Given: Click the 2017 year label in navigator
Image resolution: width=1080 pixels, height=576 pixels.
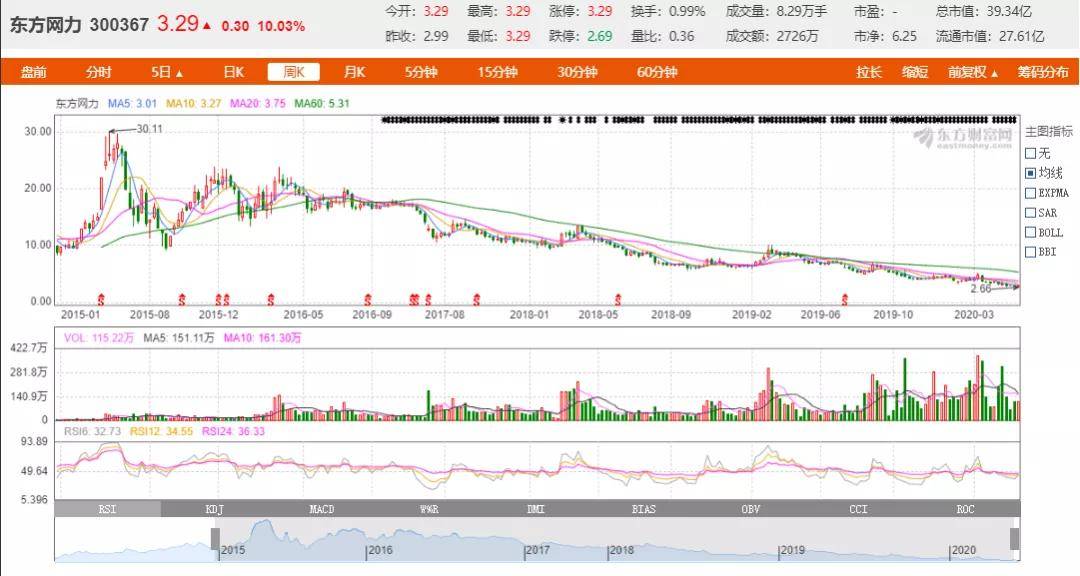Looking at the screenshot, I should click(x=537, y=550).
